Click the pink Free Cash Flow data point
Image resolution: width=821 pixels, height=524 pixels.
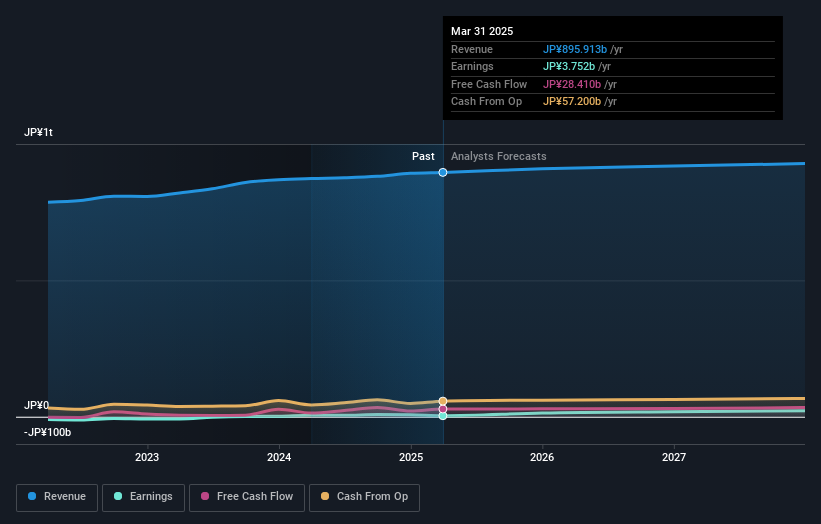(x=443, y=409)
